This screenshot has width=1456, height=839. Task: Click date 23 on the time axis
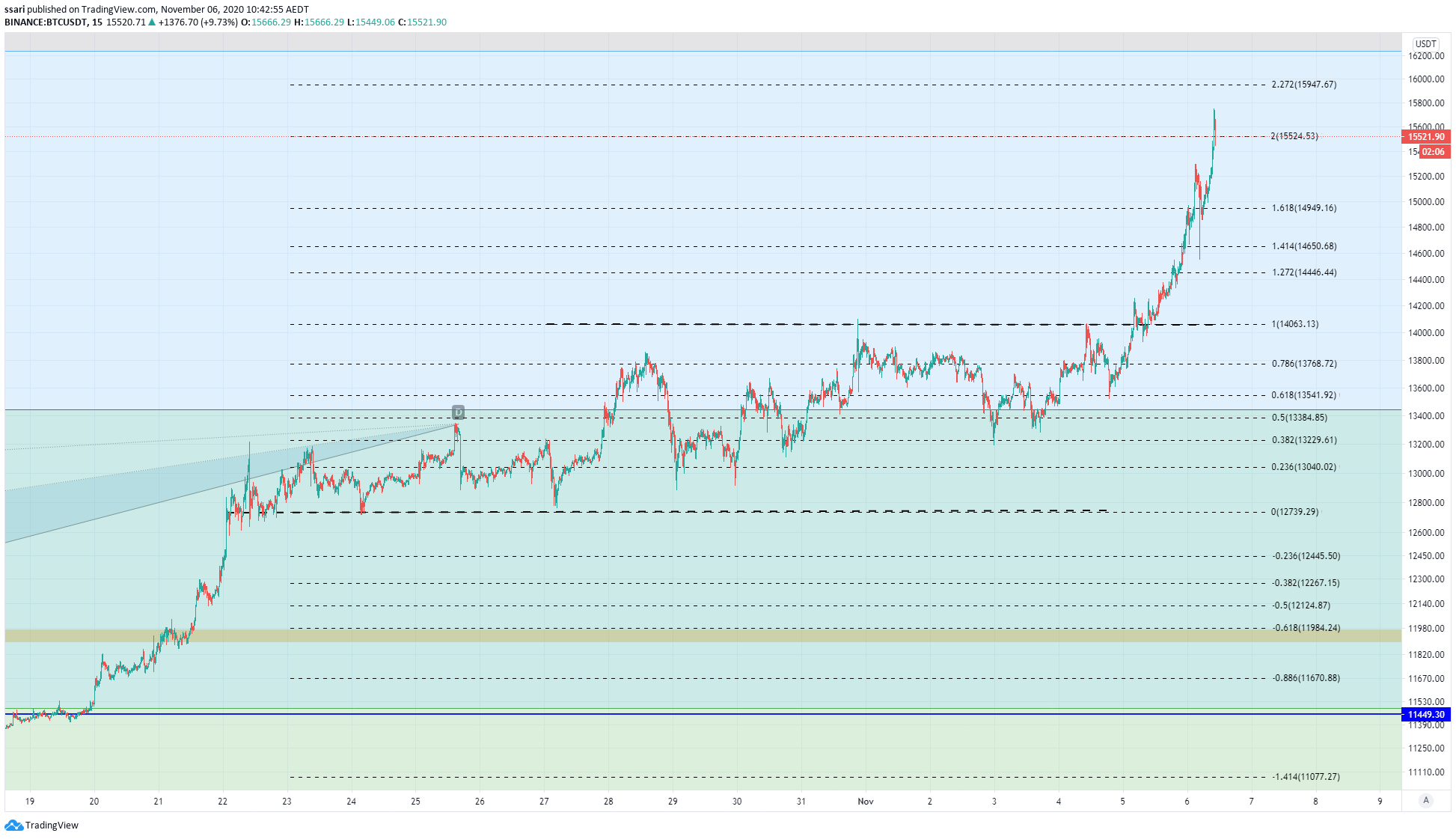[287, 802]
